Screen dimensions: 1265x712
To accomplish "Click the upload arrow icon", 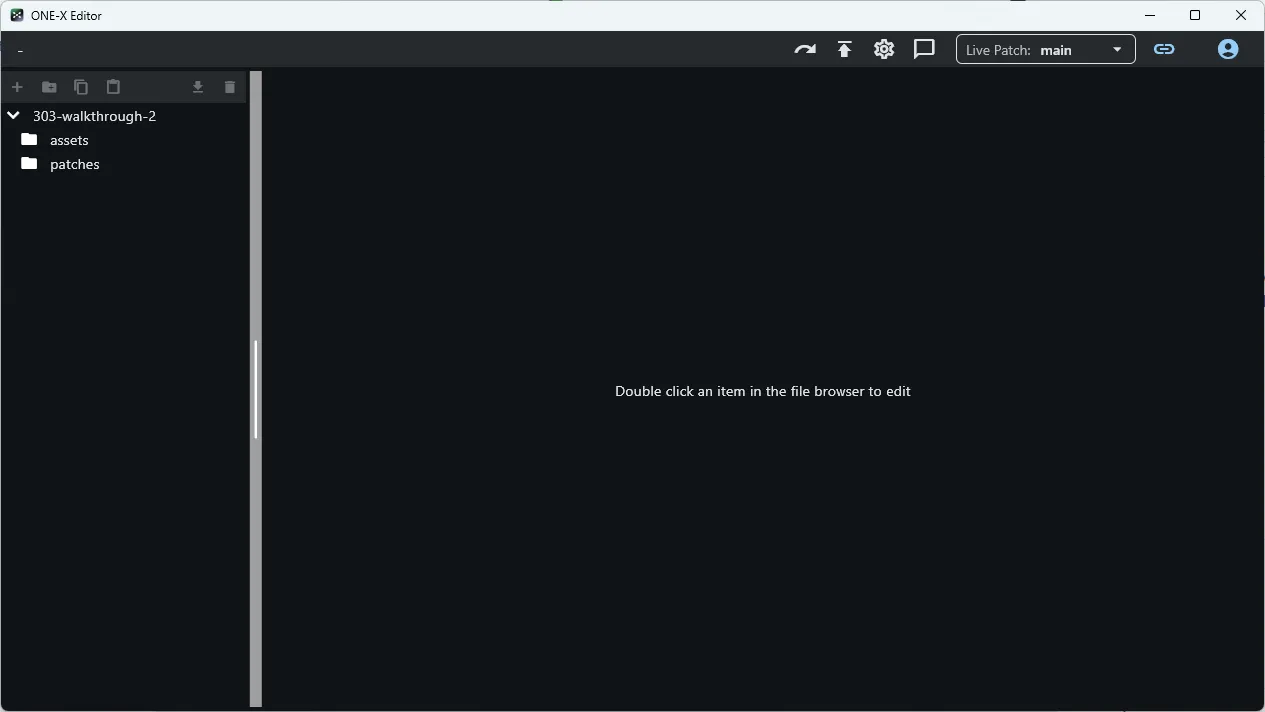I will pyautogui.click(x=845, y=49).
